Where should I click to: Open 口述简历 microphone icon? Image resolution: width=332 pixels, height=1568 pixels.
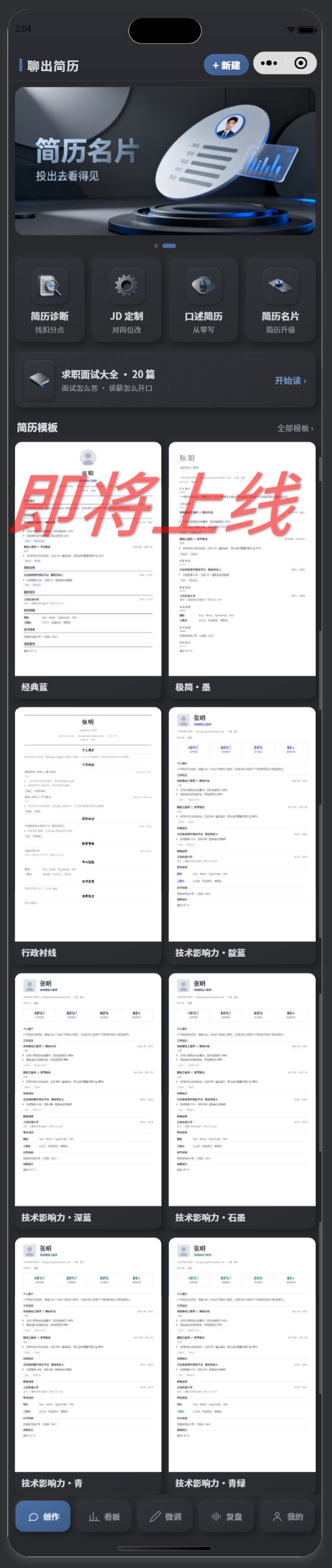pos(203,285)
